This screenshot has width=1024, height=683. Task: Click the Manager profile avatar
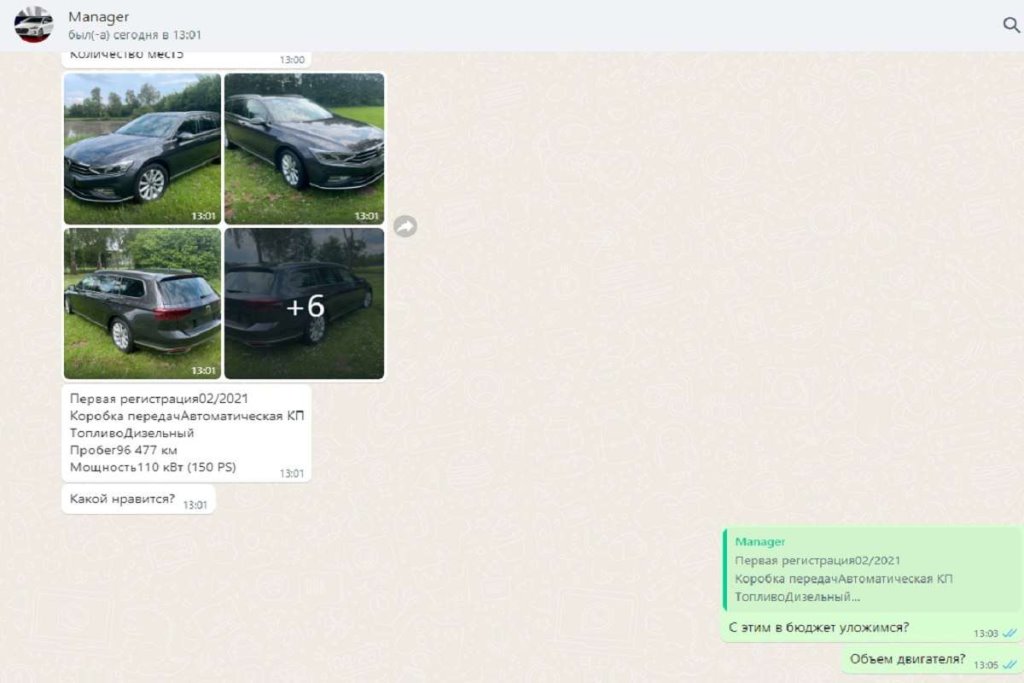pos(33,24)
